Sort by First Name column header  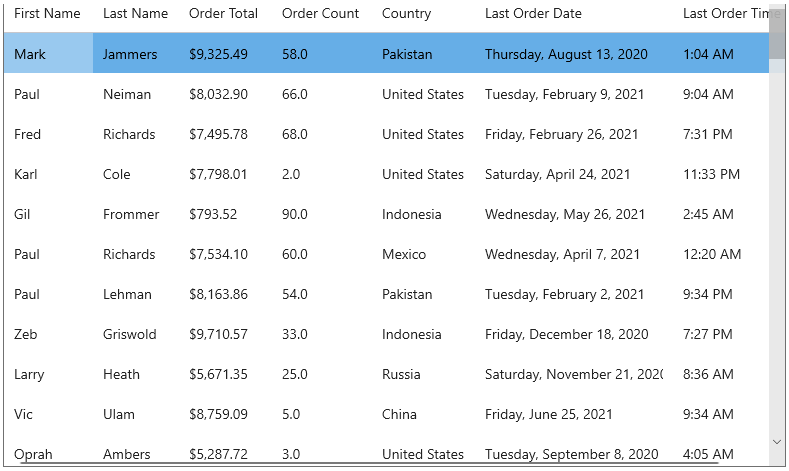(x=47, y=14)
